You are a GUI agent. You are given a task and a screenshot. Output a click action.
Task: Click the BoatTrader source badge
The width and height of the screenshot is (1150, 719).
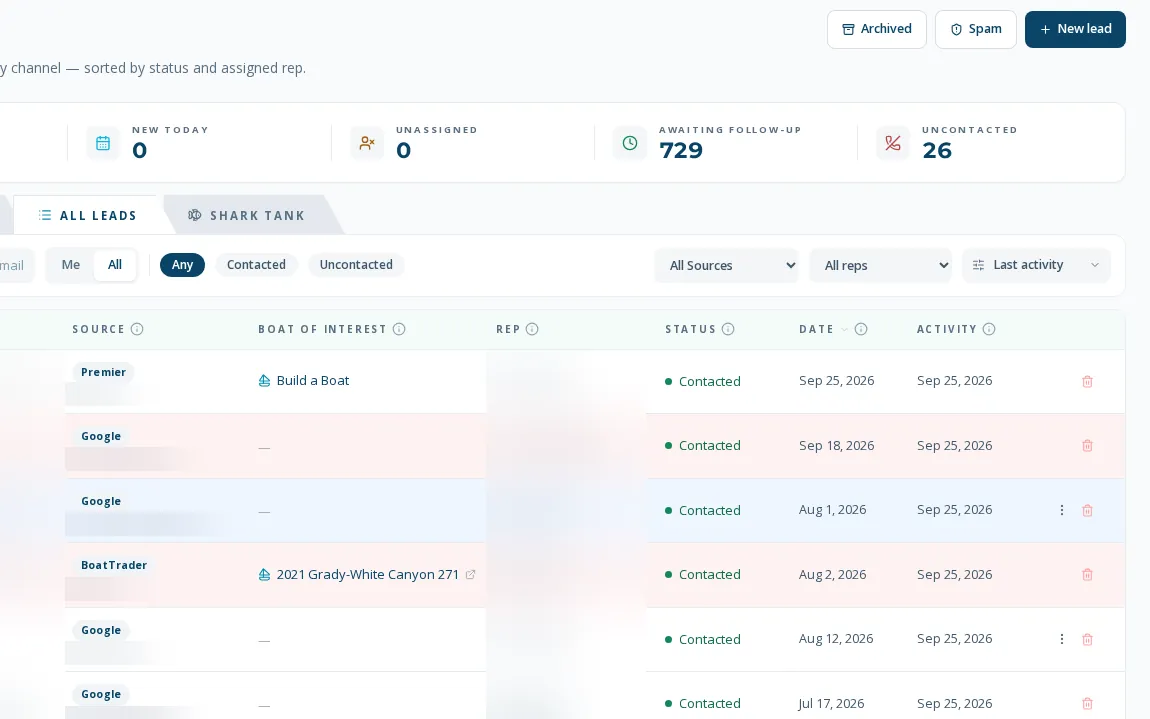point(114,565)
